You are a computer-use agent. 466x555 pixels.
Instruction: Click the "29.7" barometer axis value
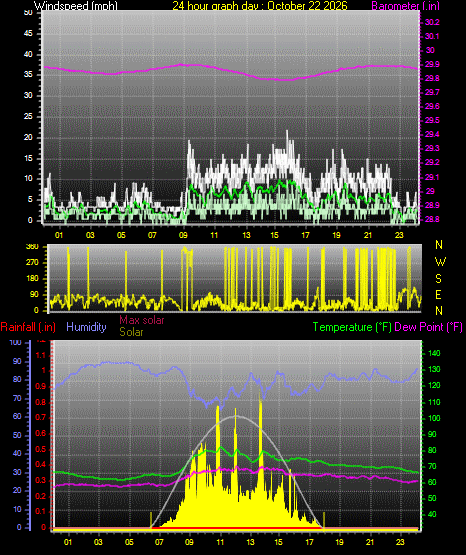pos(432,92)
